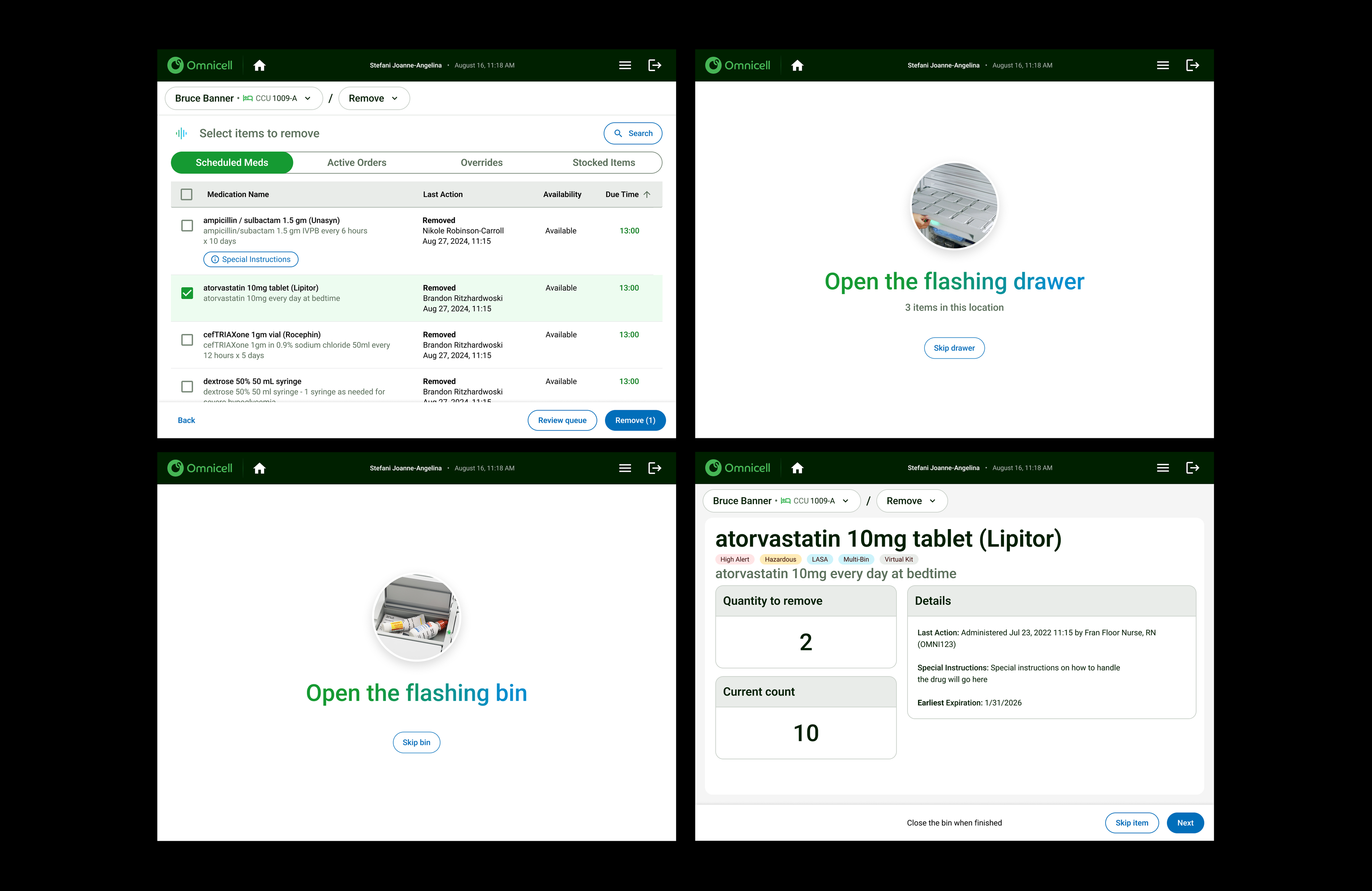Uncheck the atorvastatin 10mg tablet checkbox
The width and height of the screenshot is (1372, 891).
pos(187,293)
